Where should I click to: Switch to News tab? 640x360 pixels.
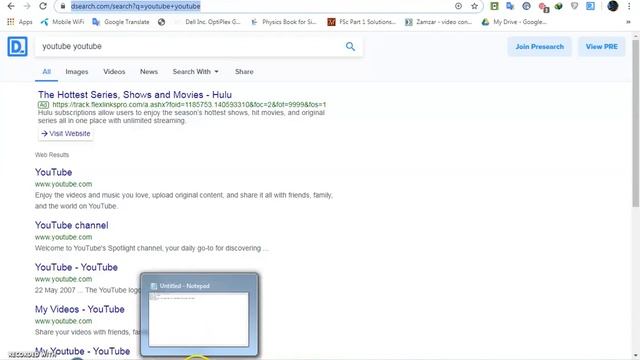[x=149, y=72]
